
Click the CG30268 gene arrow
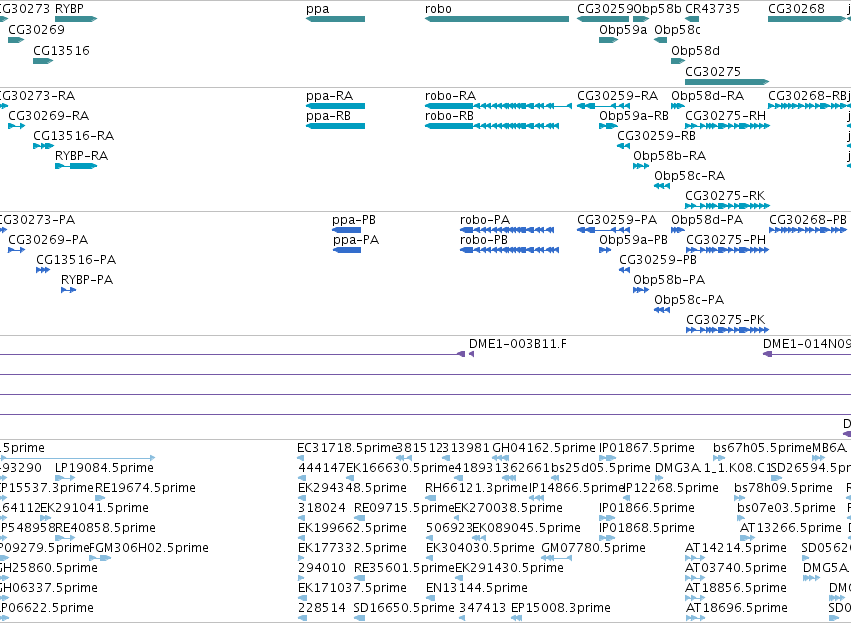pos(806,19)
